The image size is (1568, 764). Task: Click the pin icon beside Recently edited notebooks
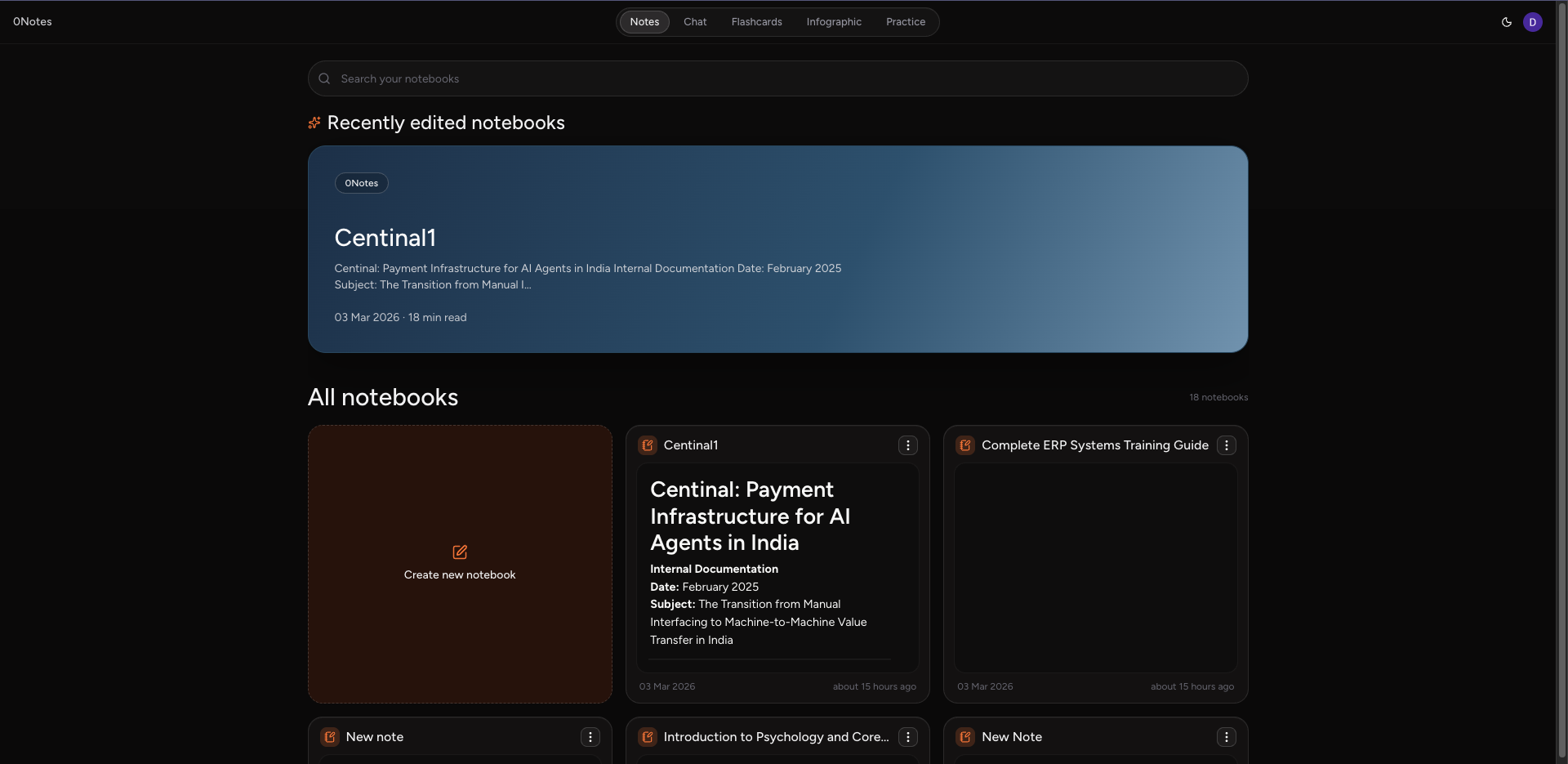click(314, 122)
